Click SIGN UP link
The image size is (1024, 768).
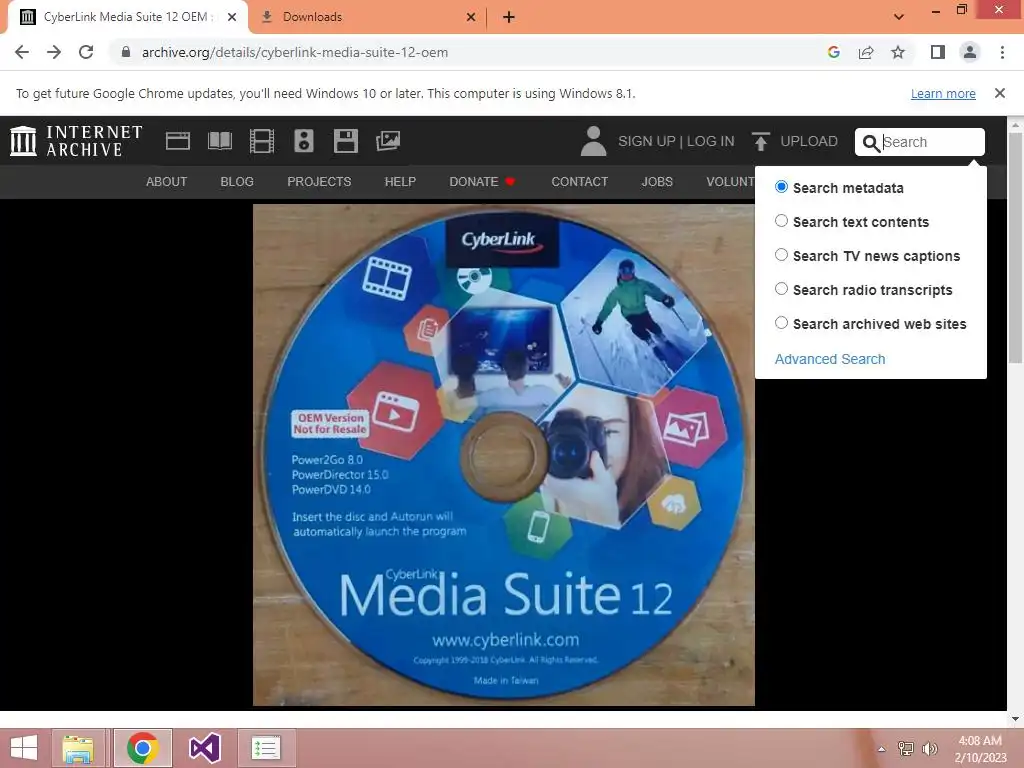click(x=647, y=141)
